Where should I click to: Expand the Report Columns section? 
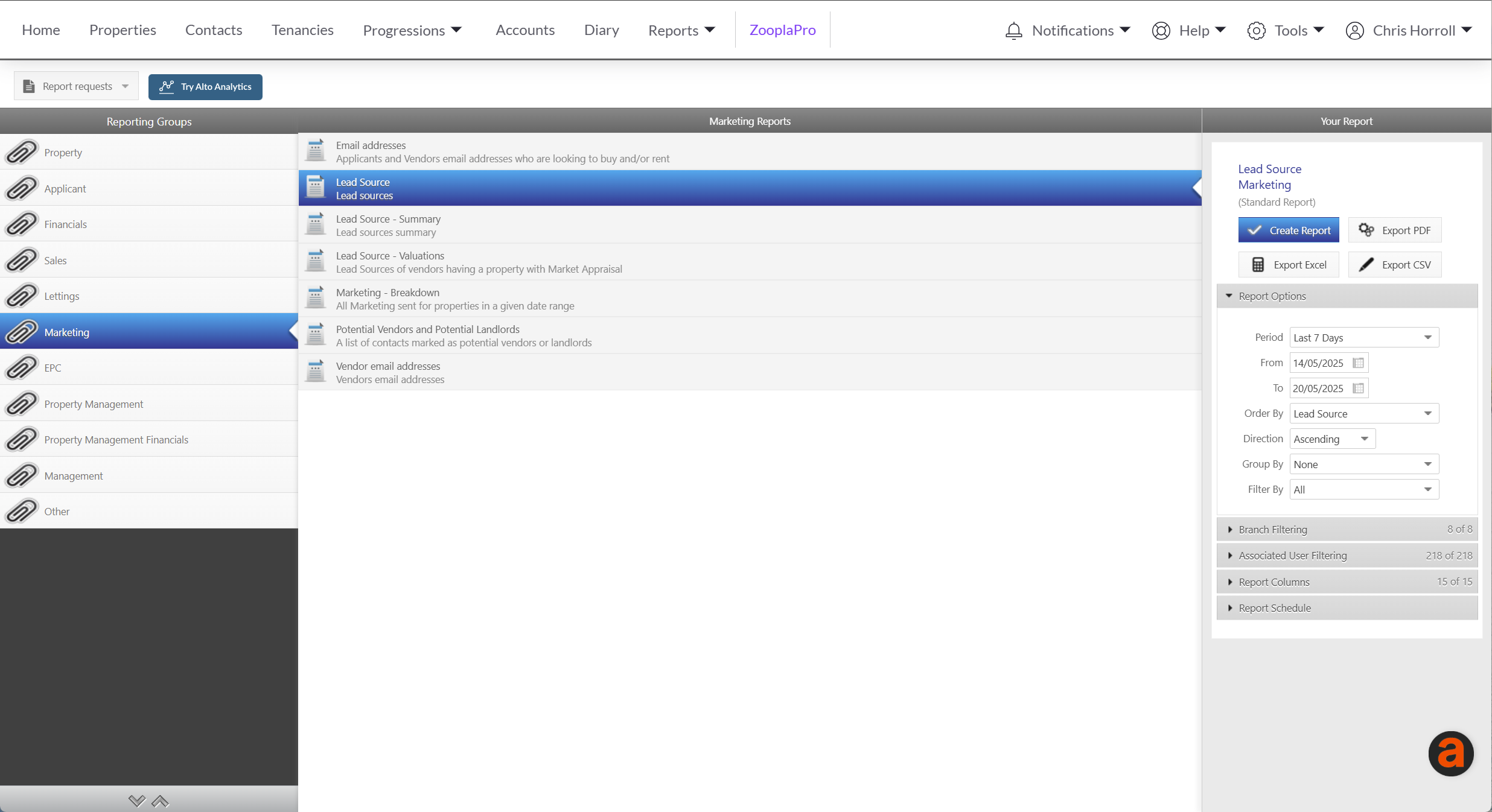(1347, 582)
